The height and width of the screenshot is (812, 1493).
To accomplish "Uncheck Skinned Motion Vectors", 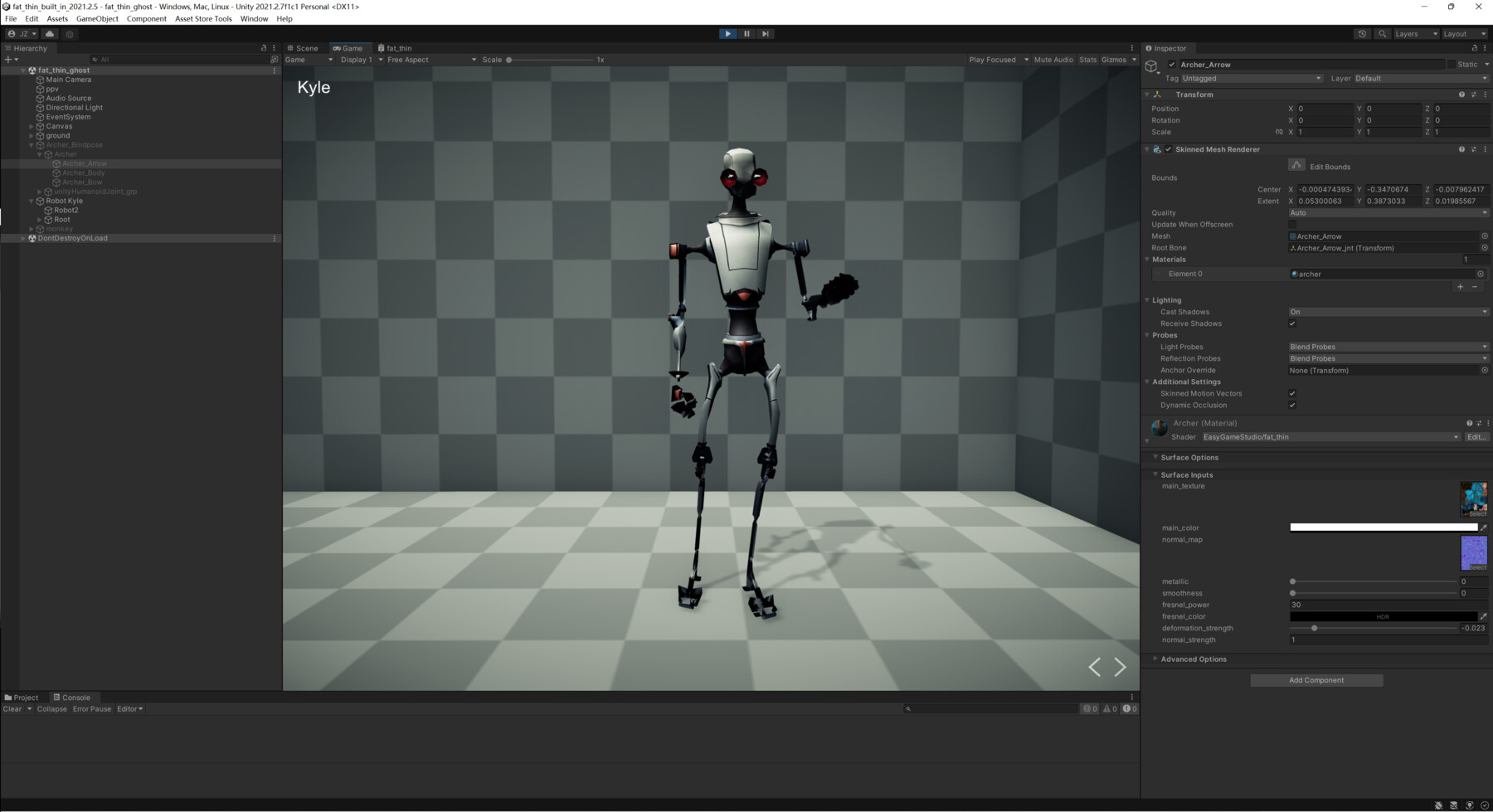I will pos(1292,393).
